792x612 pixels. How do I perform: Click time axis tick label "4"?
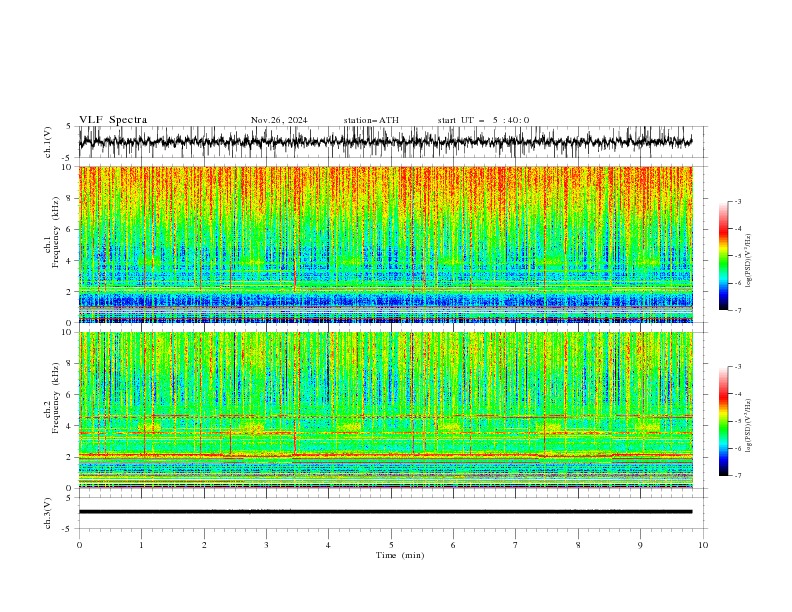pyautogui.click(x=328, y=545)
